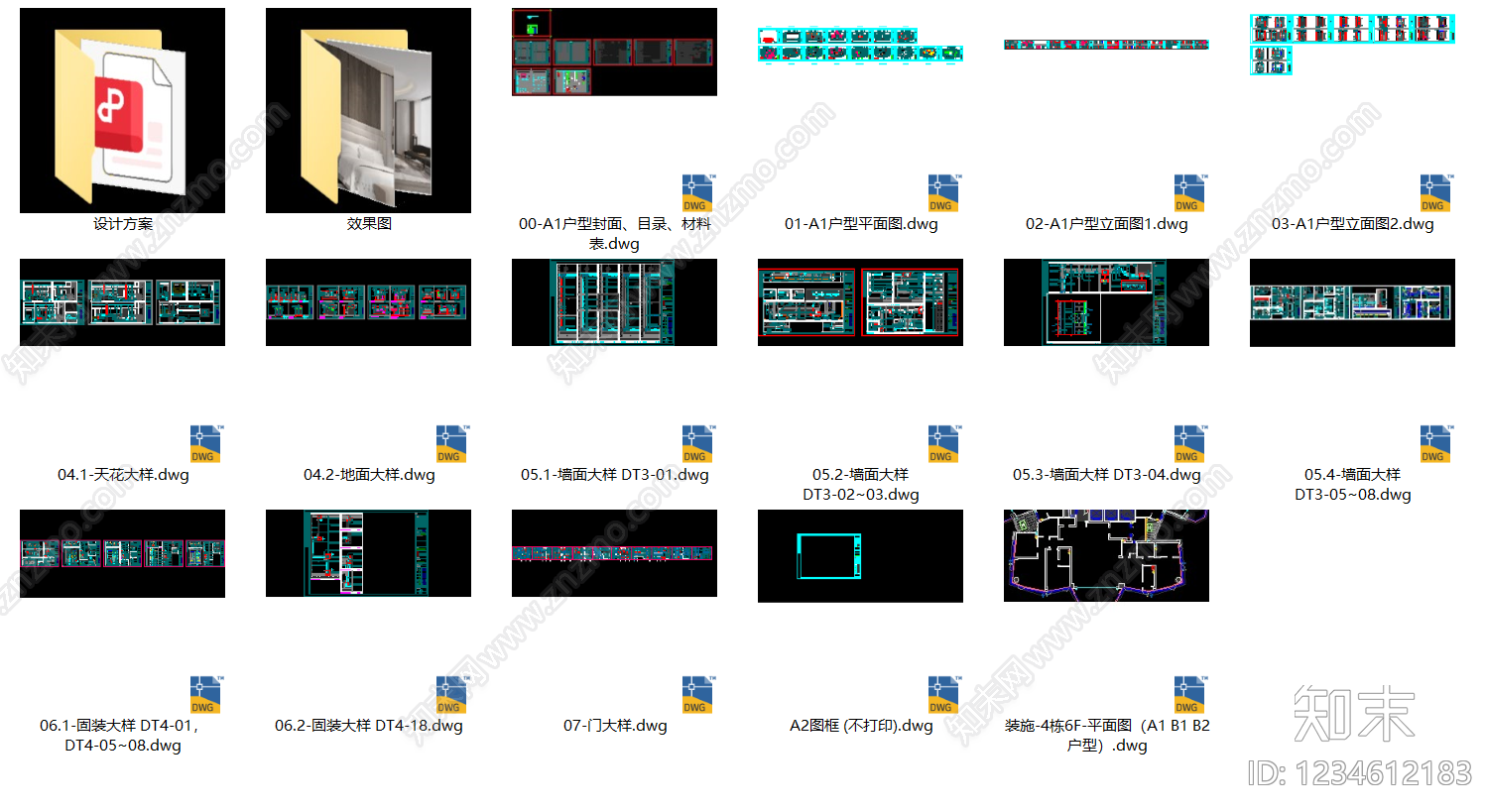
Task: Click the 05.3-墙面大样 DT3-04.dwg file name
Action: click(1106, 475)
